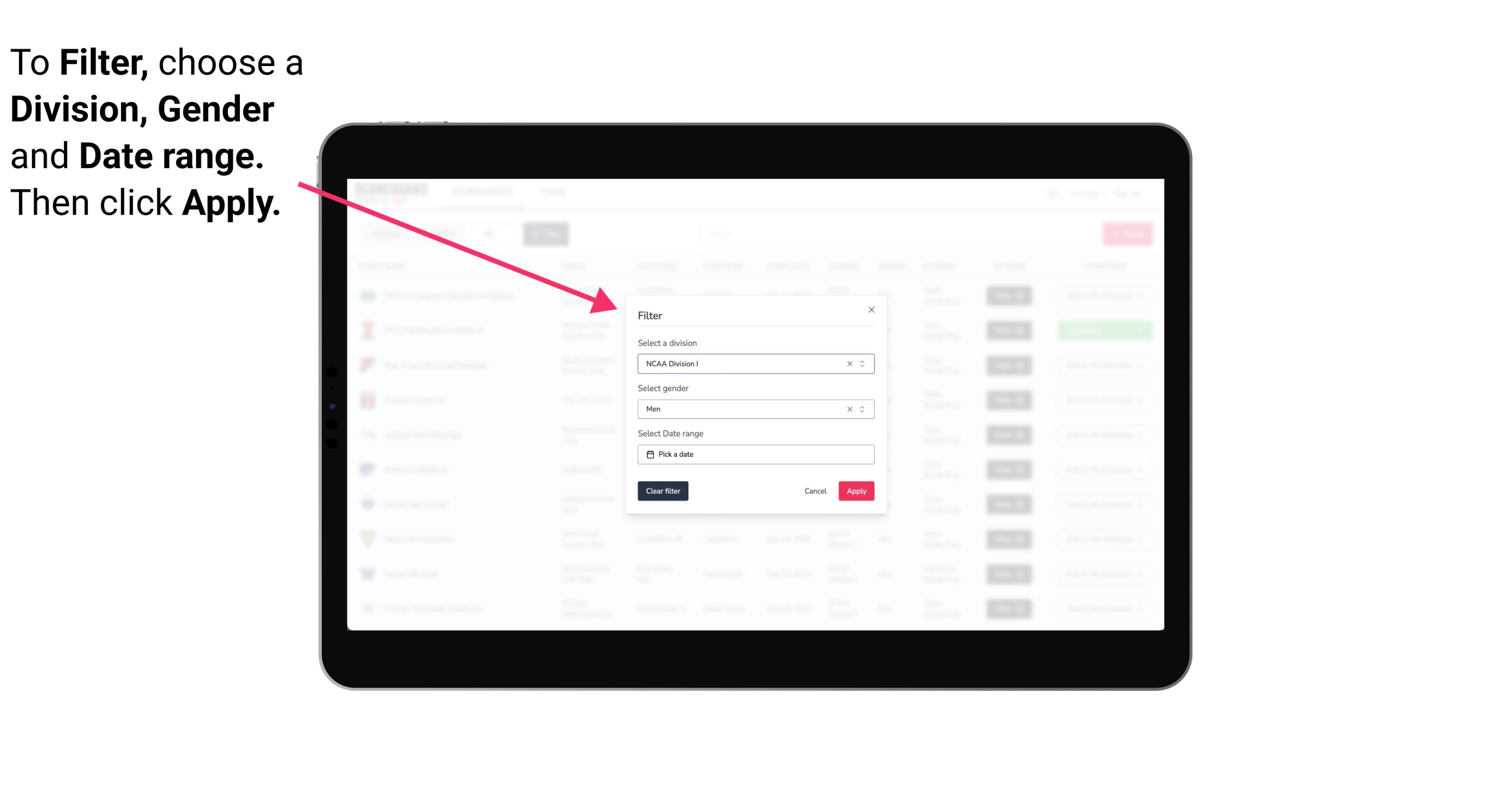
Task: Open Filter dialog from background table
Action: [x=548, y=234]
